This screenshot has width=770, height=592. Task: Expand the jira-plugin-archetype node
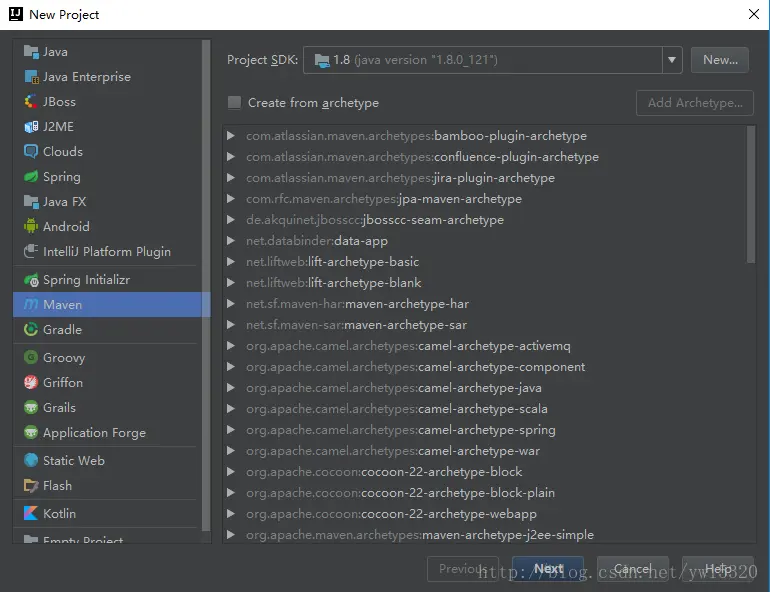pyautogui.click(x=230, y=178)
